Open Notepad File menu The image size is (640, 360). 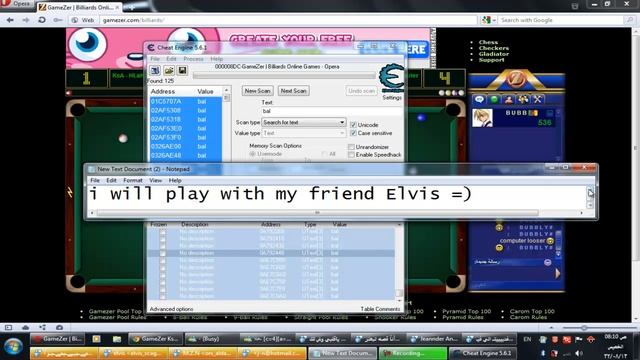click(x=95, y=180)
